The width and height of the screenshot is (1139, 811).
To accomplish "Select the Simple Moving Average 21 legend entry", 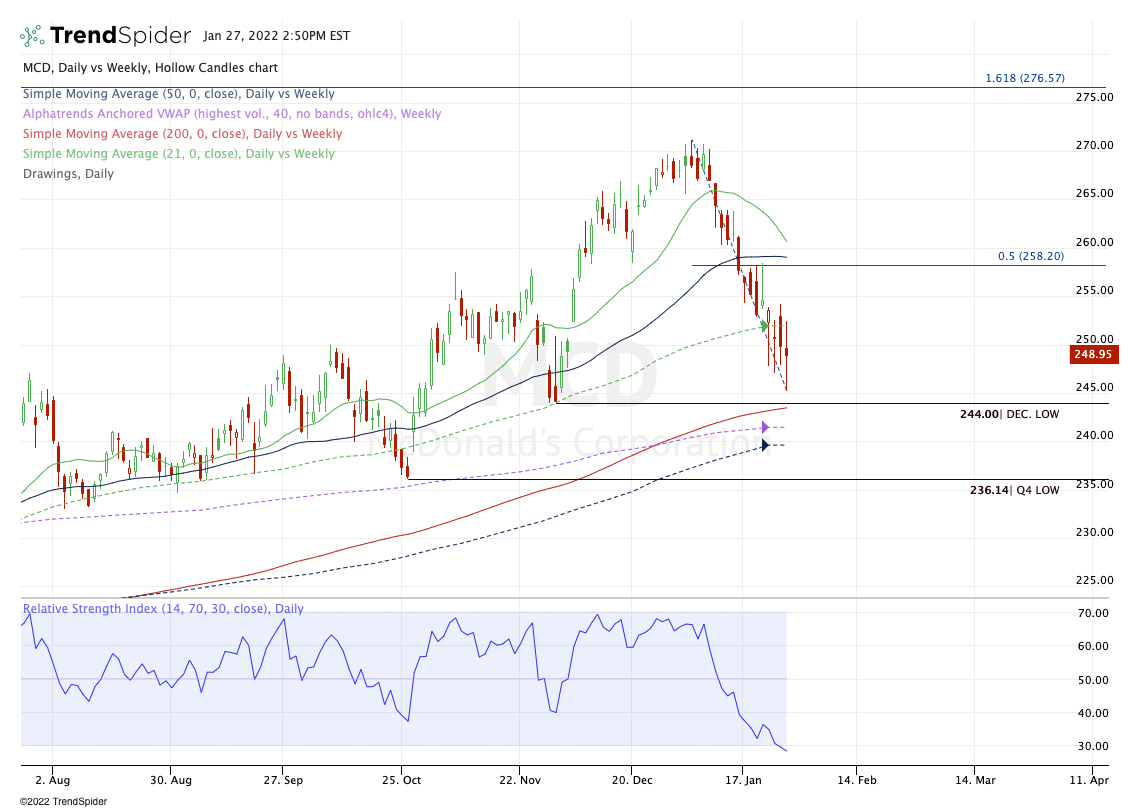I will click(179, 153).
